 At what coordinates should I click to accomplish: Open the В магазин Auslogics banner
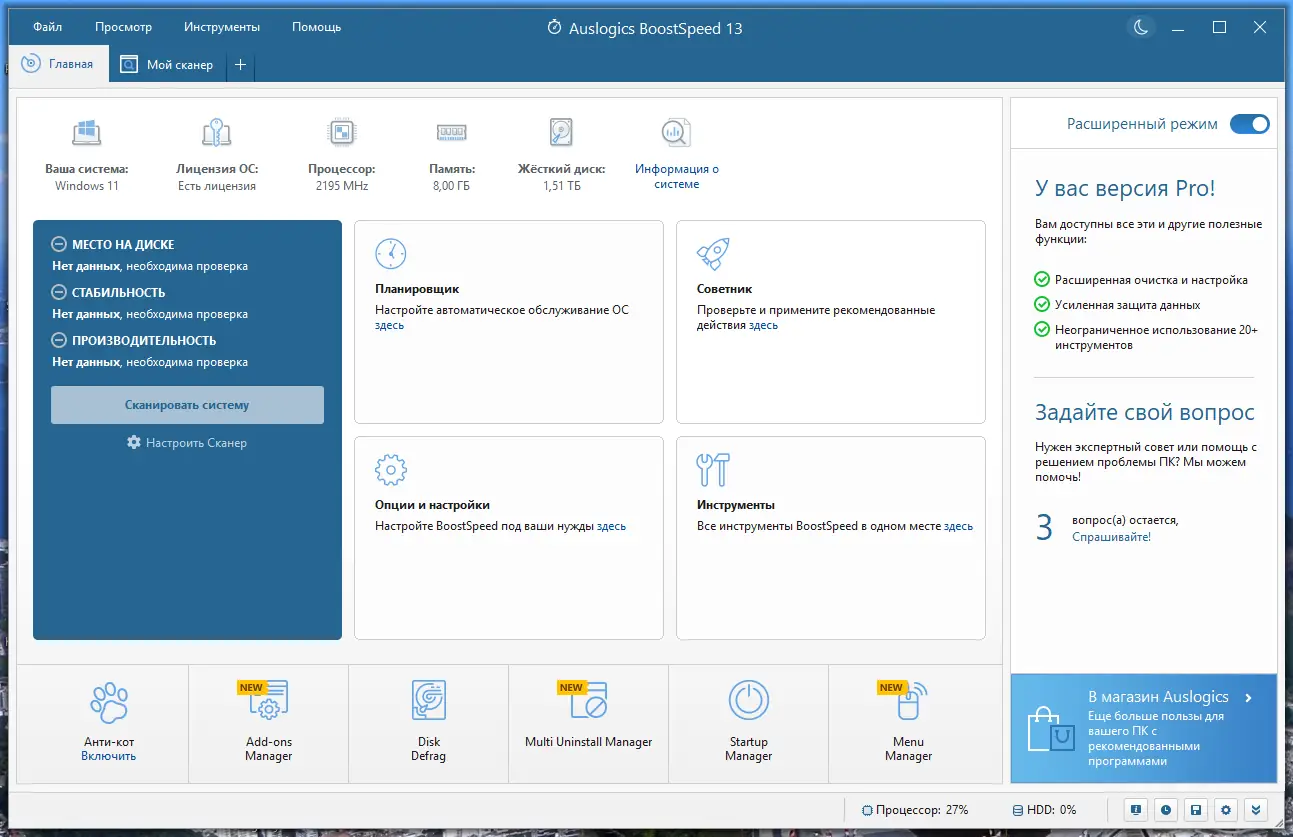[1144, 728]
